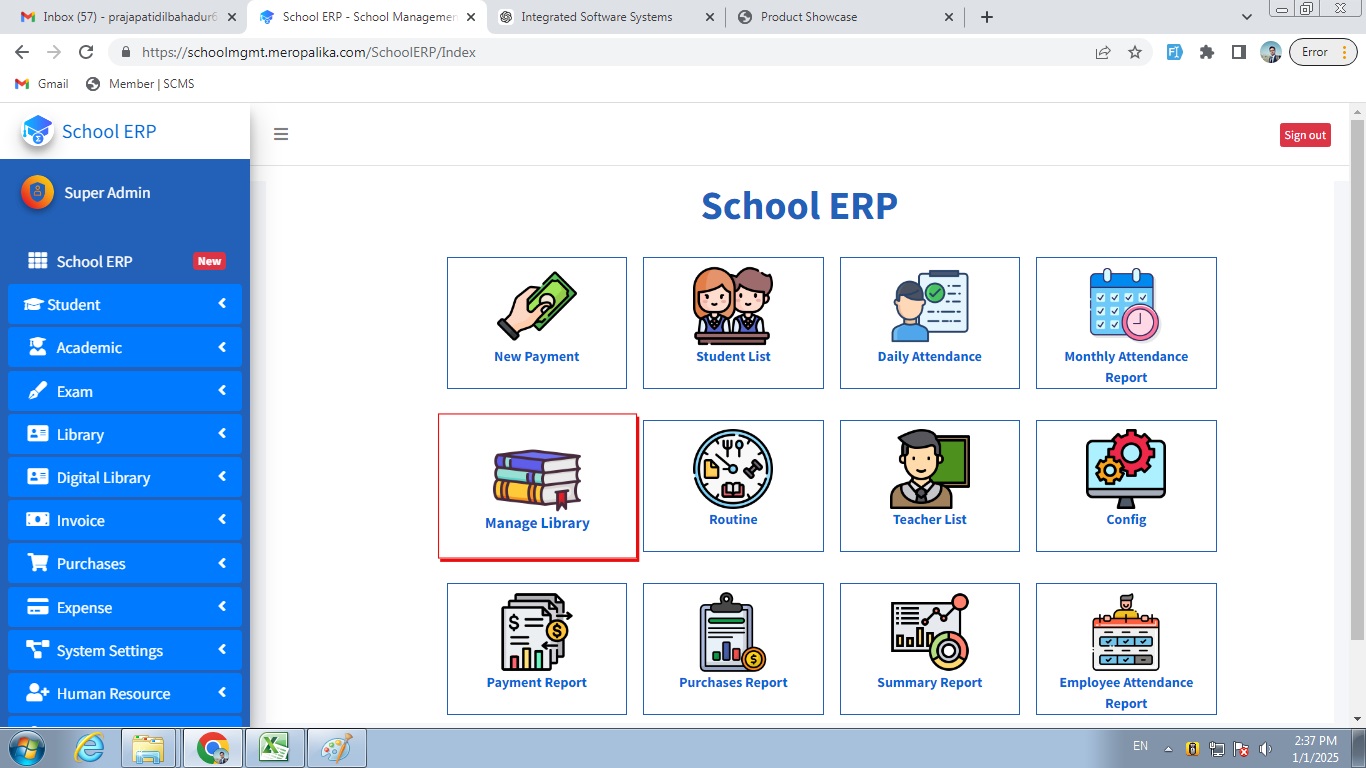Image resolution: width=1366 pixels, height=768 pixels.
Task: Click the red Sign out button
Action: click(1304, 135)
